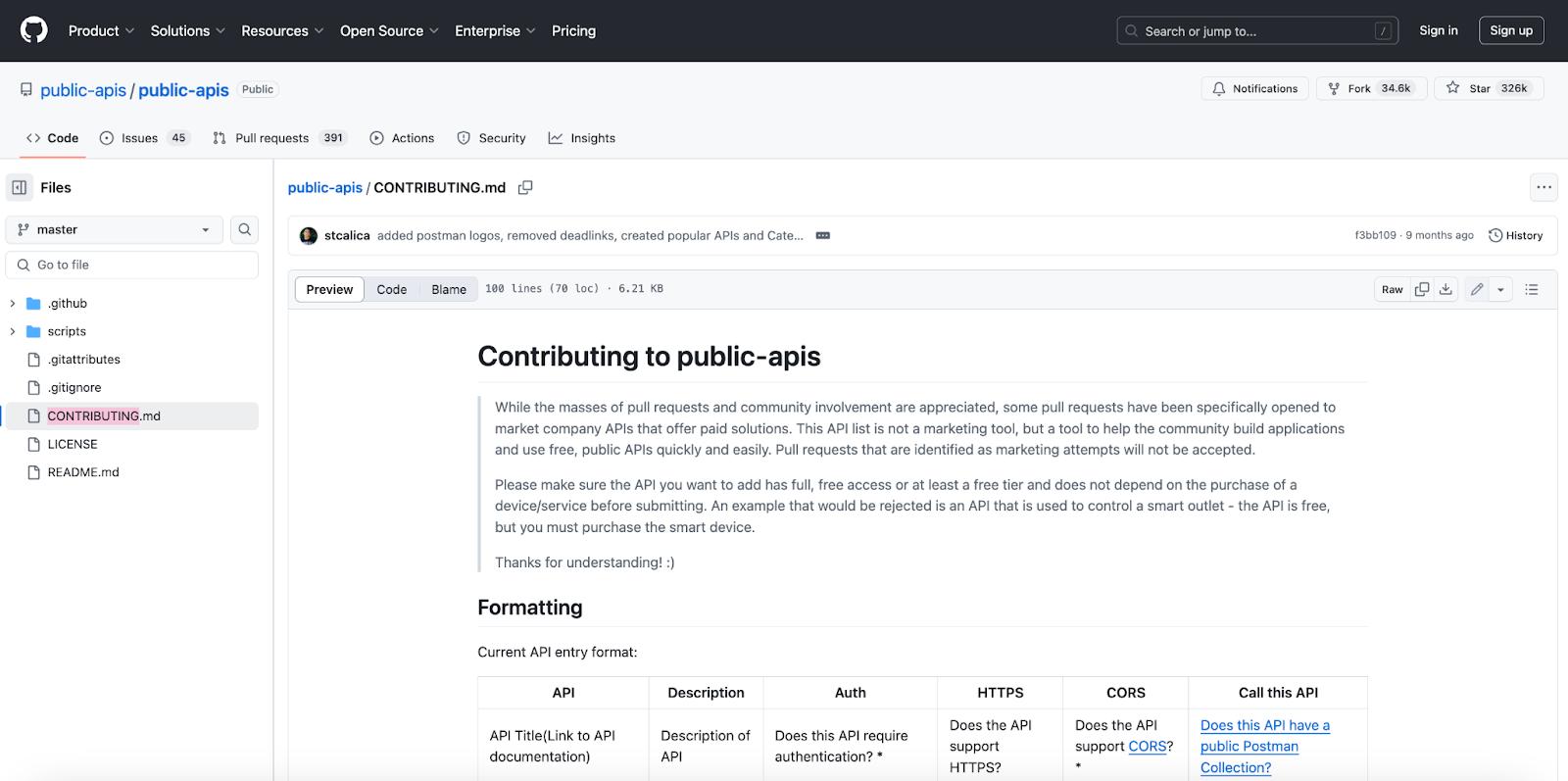Expand the .github folder
Viewport: 1568px width, 781px height.
pos(13,304)
